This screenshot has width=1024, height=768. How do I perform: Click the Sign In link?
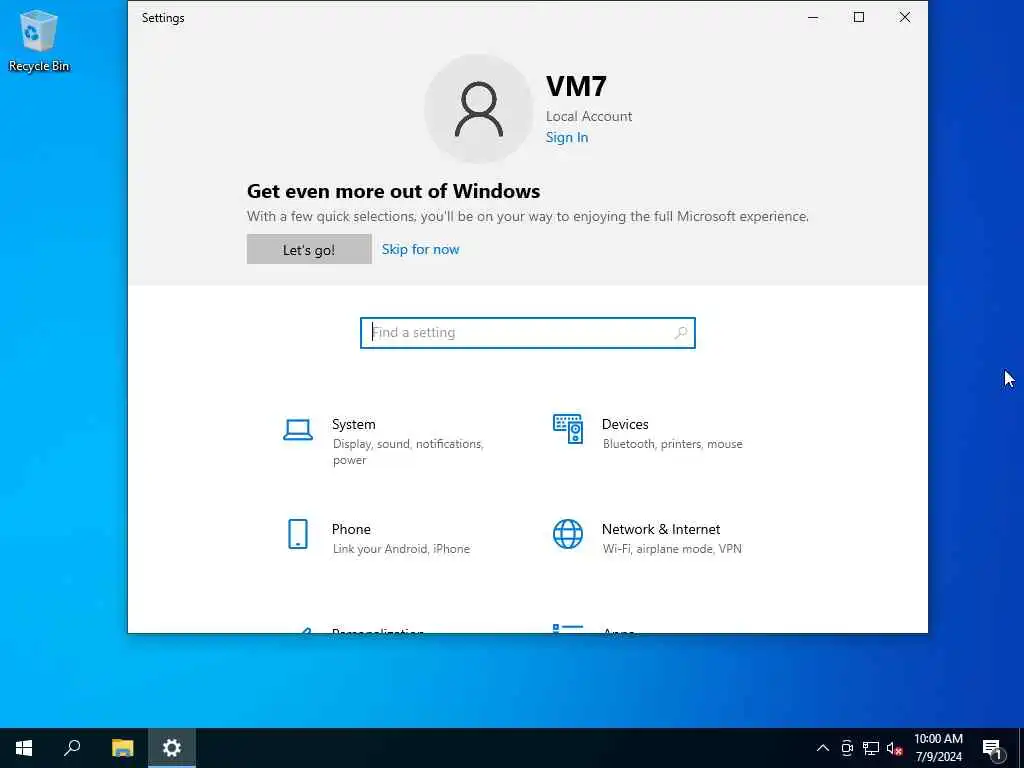[567, 137]
